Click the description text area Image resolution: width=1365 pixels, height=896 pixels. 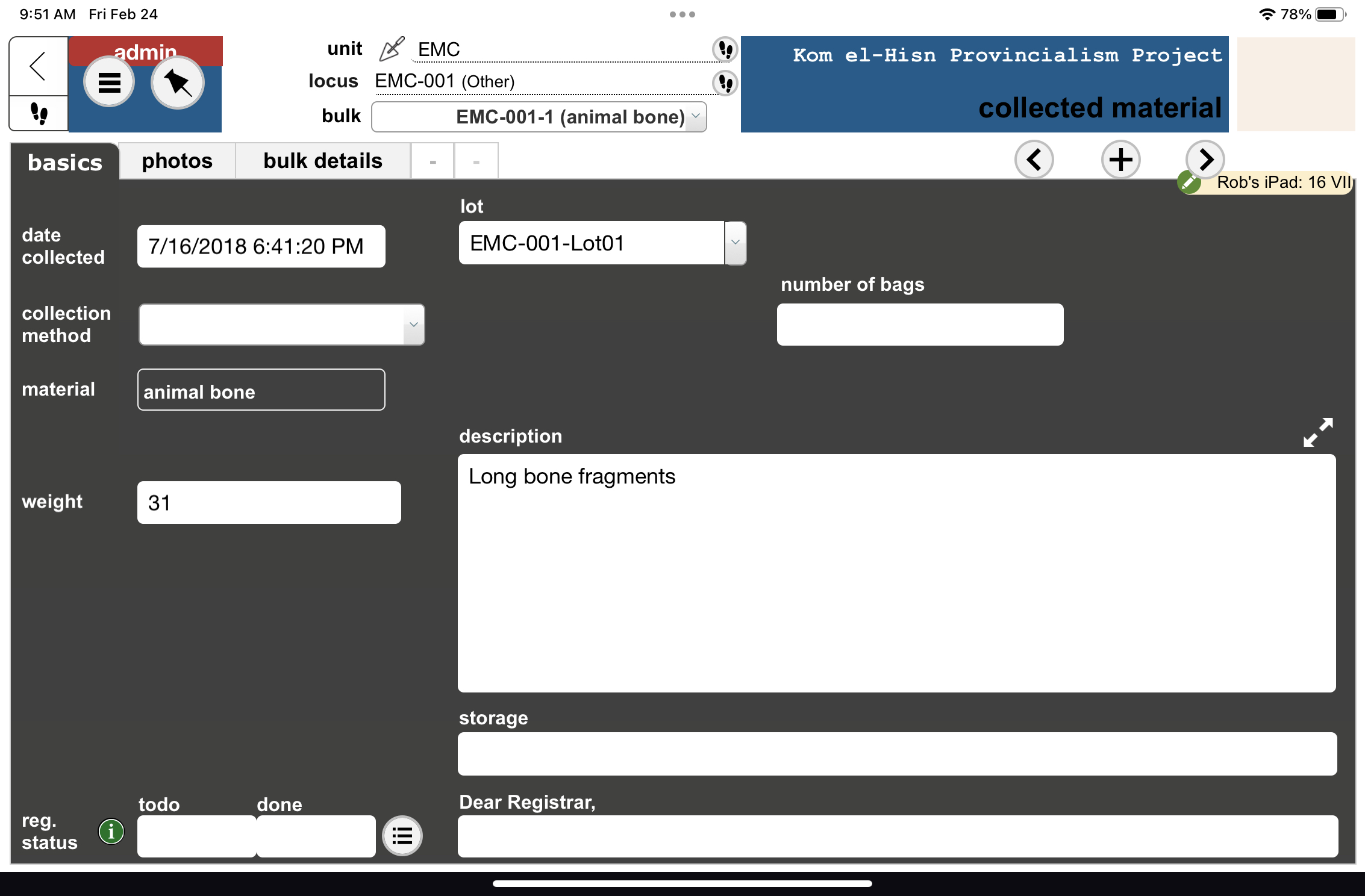point(896,573)
